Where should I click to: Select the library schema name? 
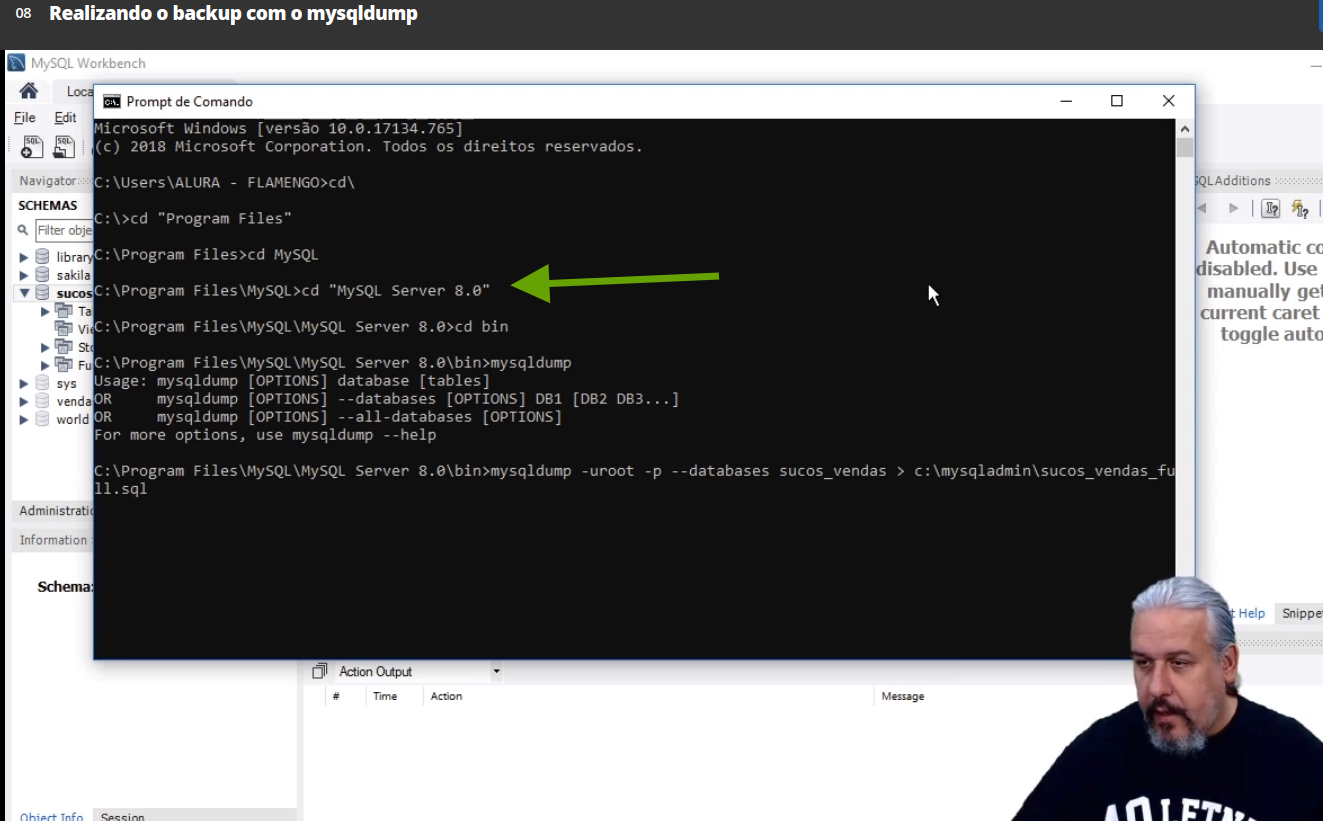[74, 257]
